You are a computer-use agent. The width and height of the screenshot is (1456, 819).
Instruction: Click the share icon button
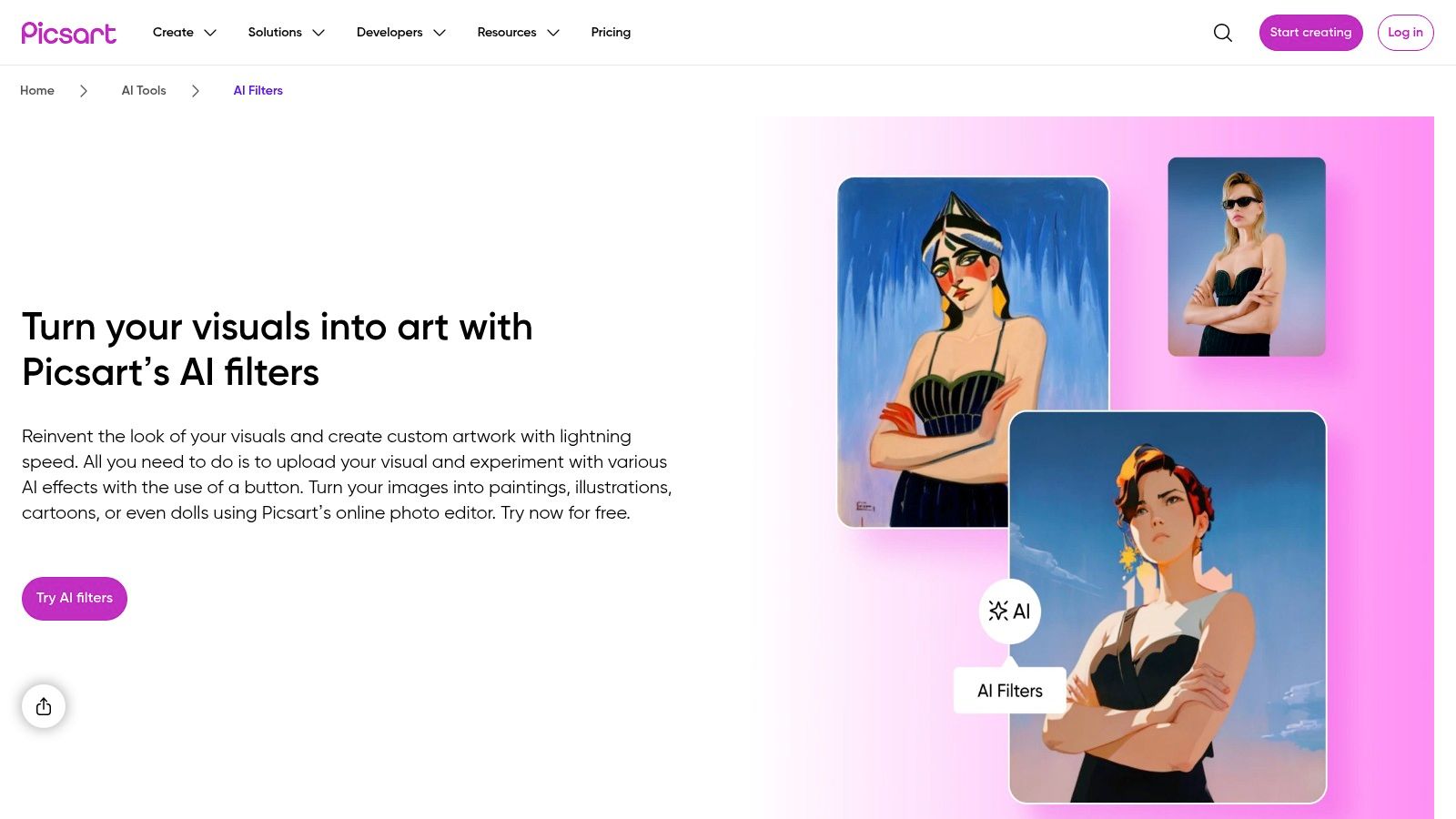click(x=44, y=706)
